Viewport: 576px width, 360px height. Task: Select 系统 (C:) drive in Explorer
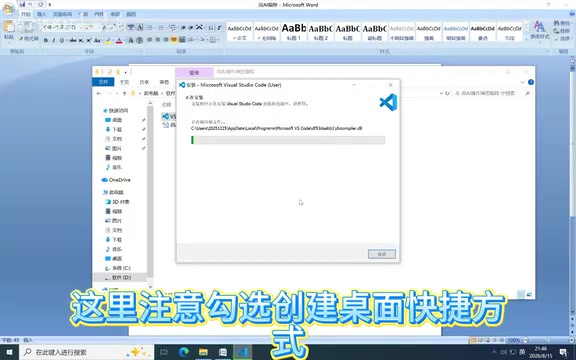pyautogui.click(x=118, y=268)
